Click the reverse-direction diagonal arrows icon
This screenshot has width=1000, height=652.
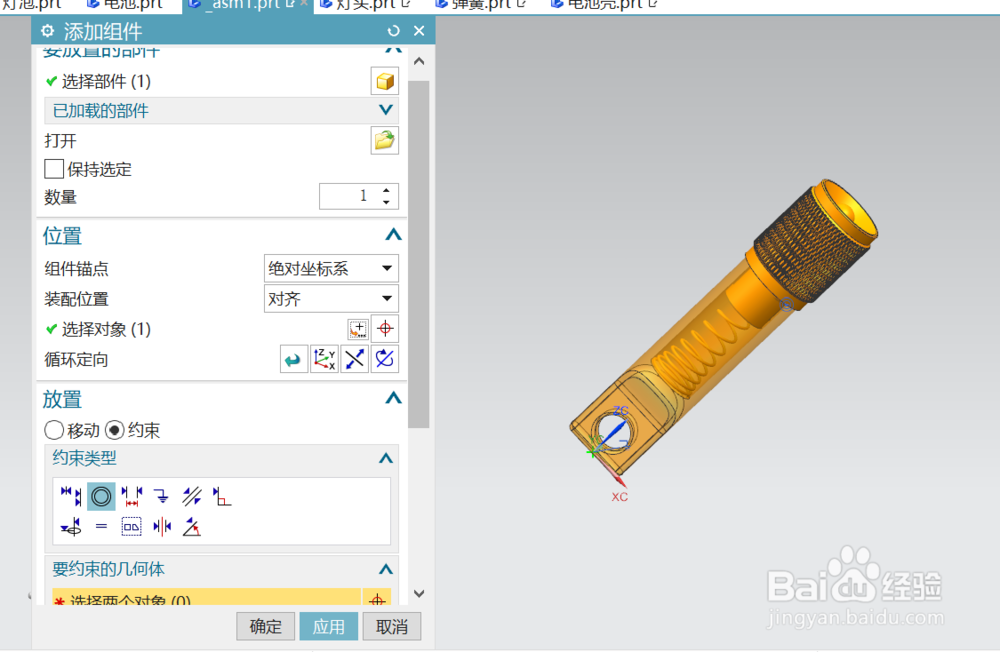[355, 359]
